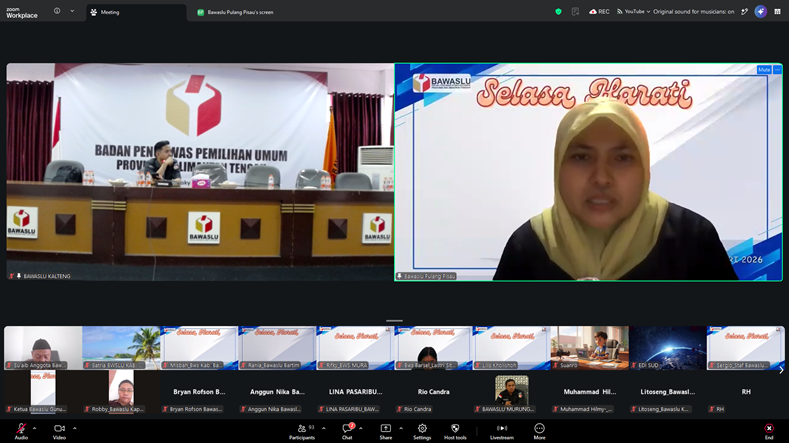Select Sergio_Staf Bawaslu thumbnail

(746, 348)
